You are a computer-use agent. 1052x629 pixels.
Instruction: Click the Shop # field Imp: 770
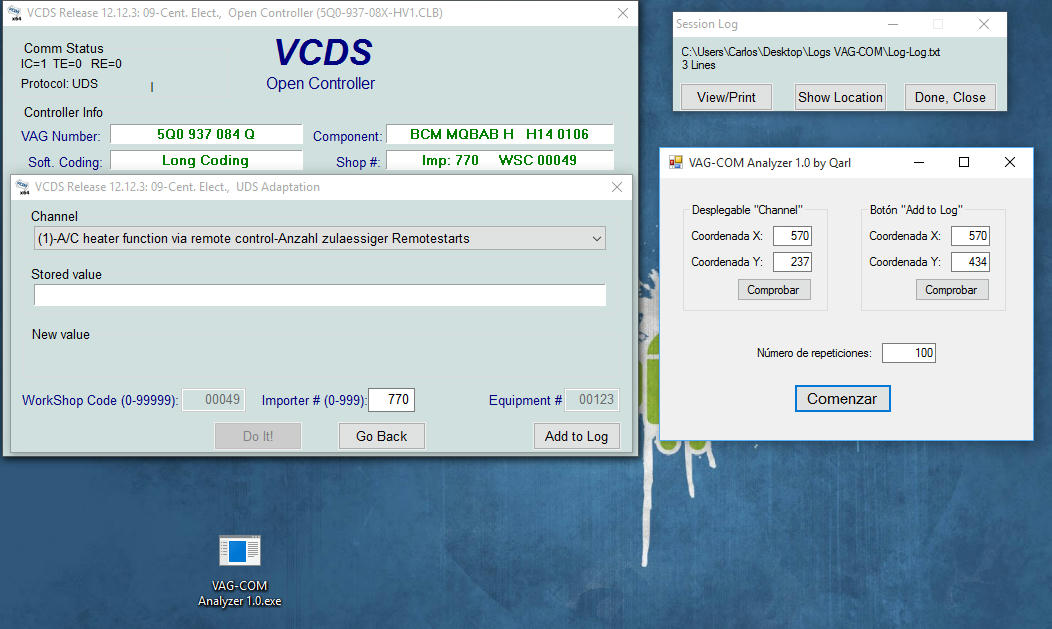500,160
